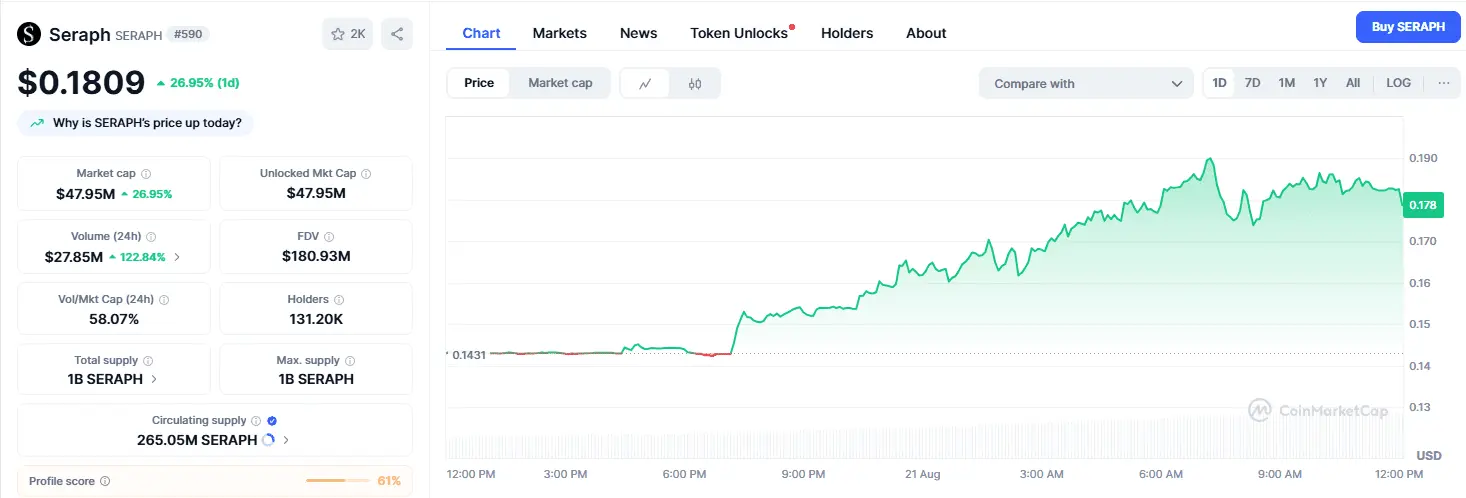Click info icon next to Max. supply
This screenshot has height=498, width=1466.
coord(350,361)
